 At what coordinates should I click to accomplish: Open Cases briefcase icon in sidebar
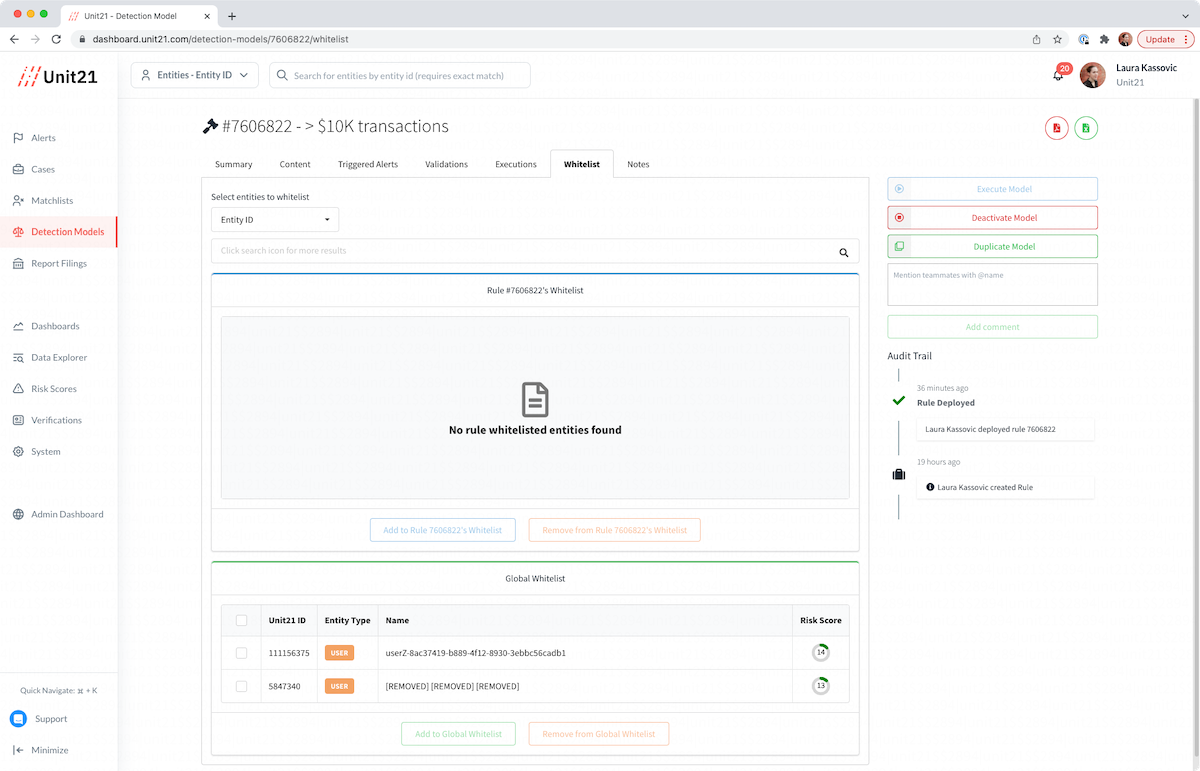point(18,169)
